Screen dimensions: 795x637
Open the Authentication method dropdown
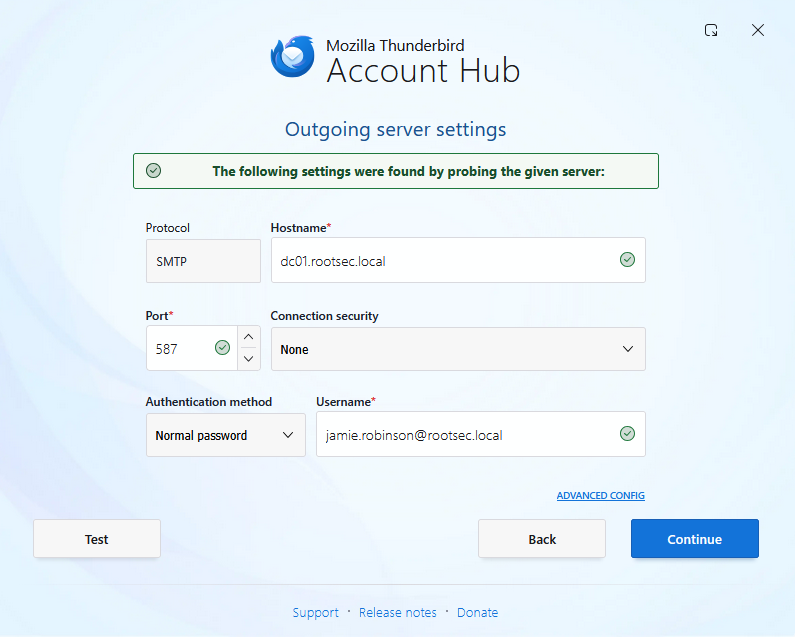226,435
